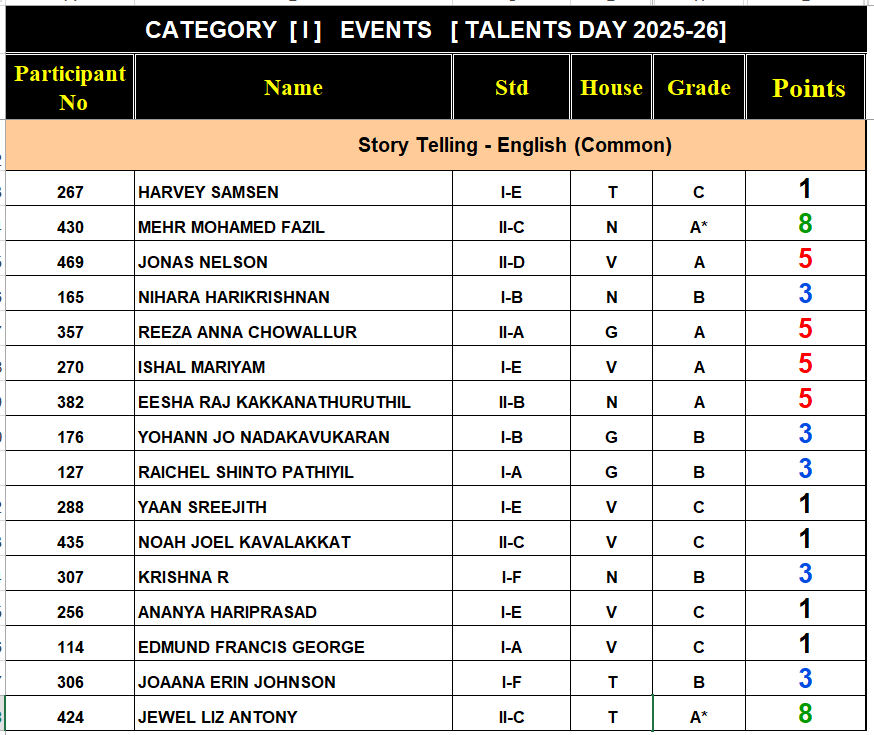Viewport: 874px width, 735px height.
Task: Select participant number 270 cell
Action: [70, 364]
